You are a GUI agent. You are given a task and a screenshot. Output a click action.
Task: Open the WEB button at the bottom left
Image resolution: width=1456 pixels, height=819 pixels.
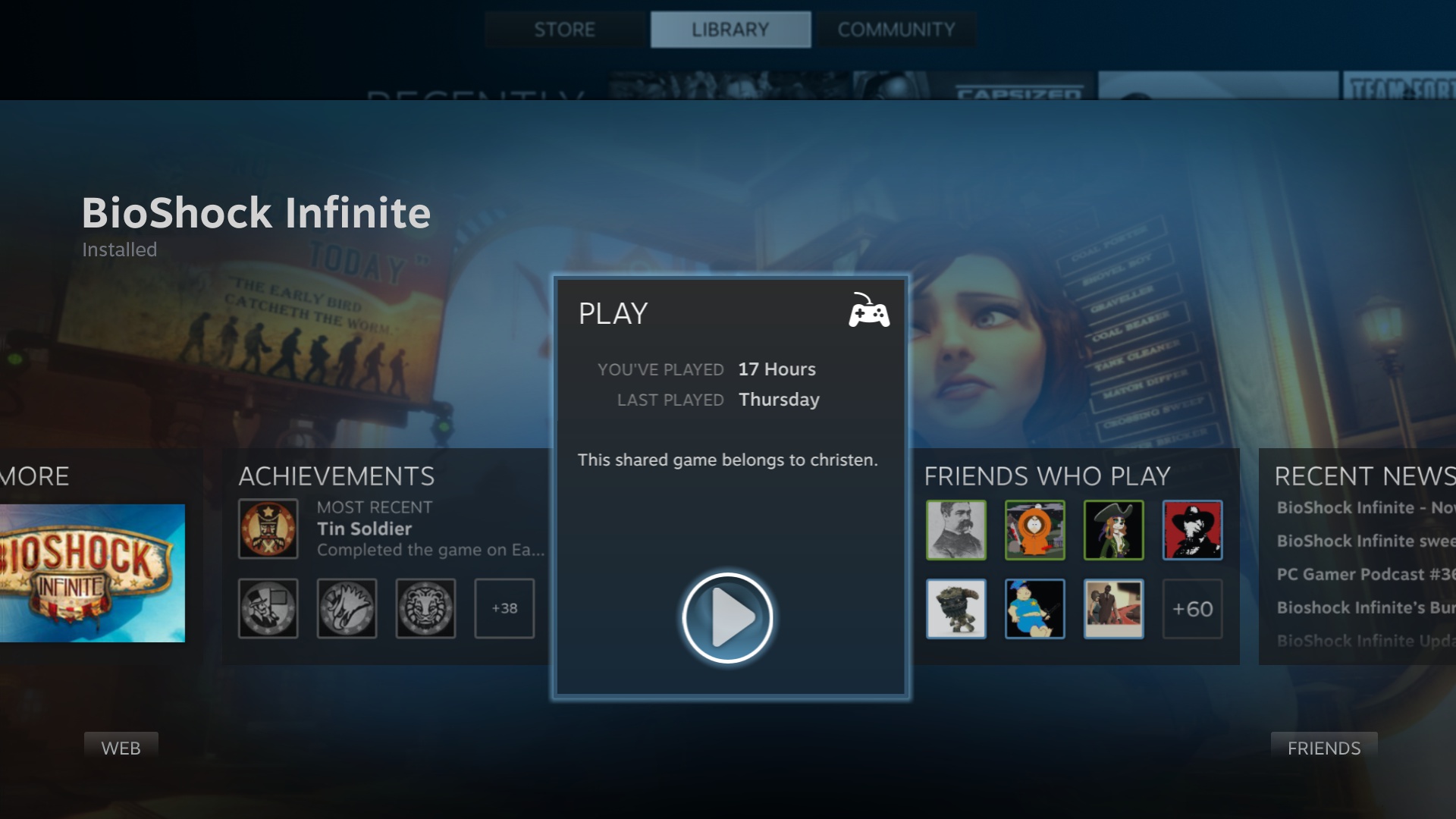(x=120, y=747)
